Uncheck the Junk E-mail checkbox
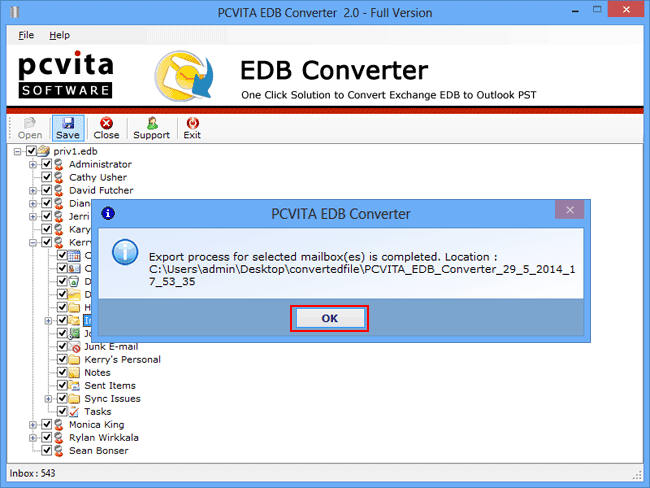This screenshot has width=650, height=488. pyautogui.click(x=62, y=346)
